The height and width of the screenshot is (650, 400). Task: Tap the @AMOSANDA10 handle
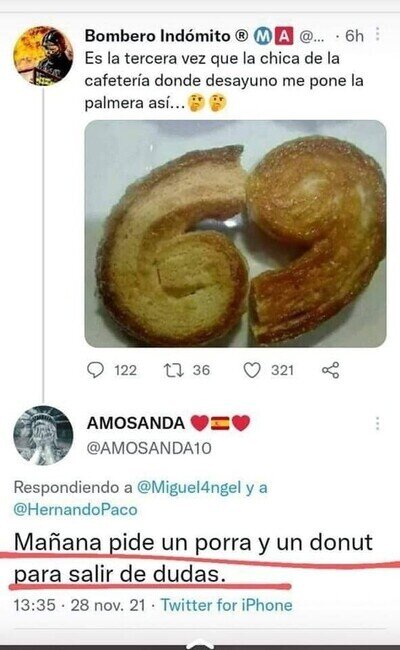(149, 448)
